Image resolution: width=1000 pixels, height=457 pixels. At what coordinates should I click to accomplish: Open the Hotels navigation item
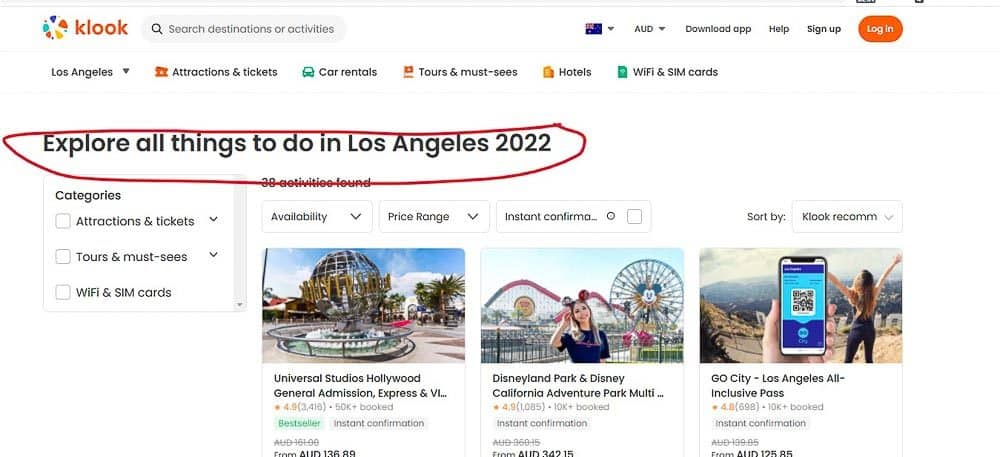coord(567,72)
